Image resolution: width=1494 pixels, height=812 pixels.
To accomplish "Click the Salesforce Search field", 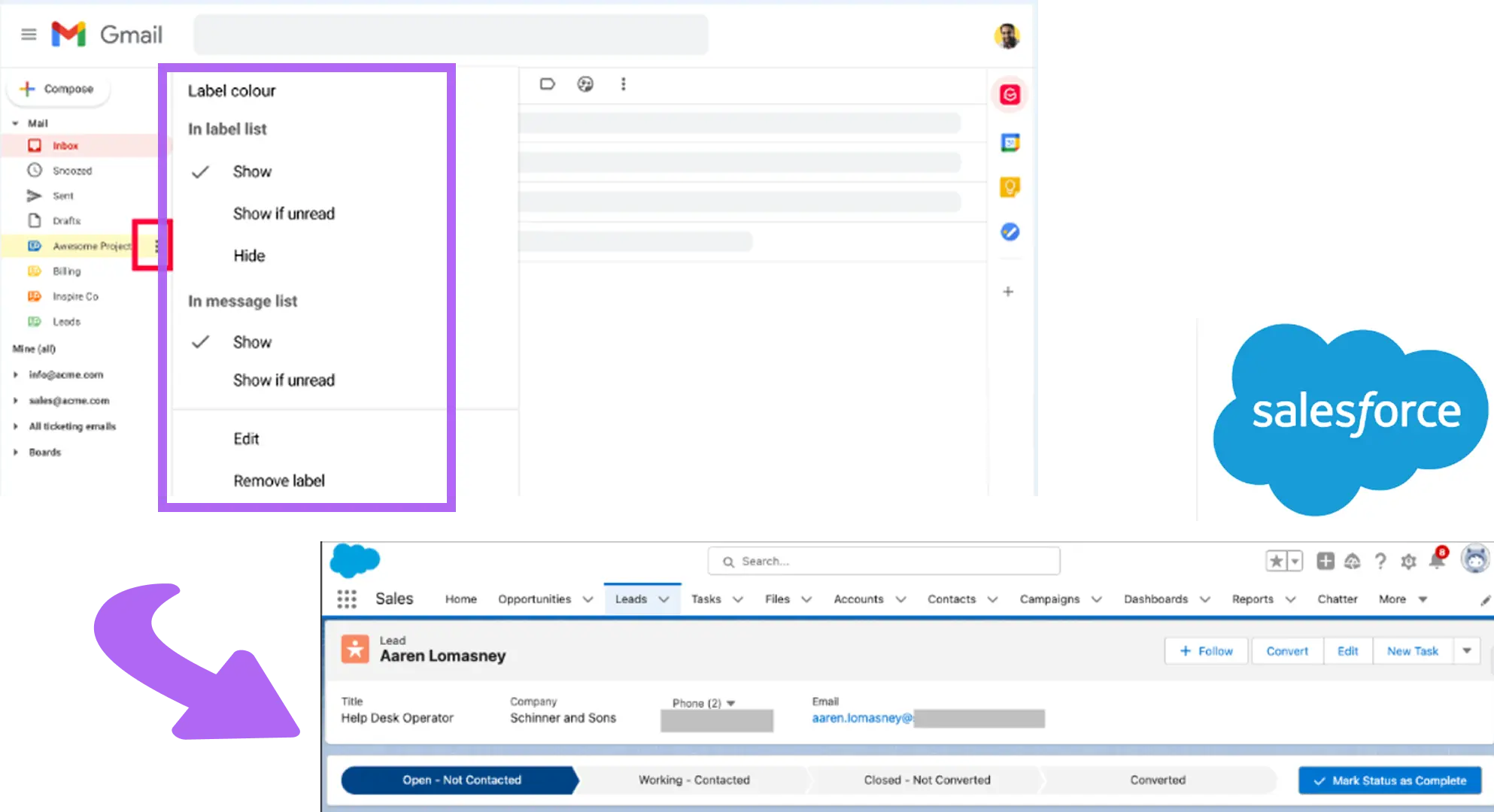I will click(884, 562).
